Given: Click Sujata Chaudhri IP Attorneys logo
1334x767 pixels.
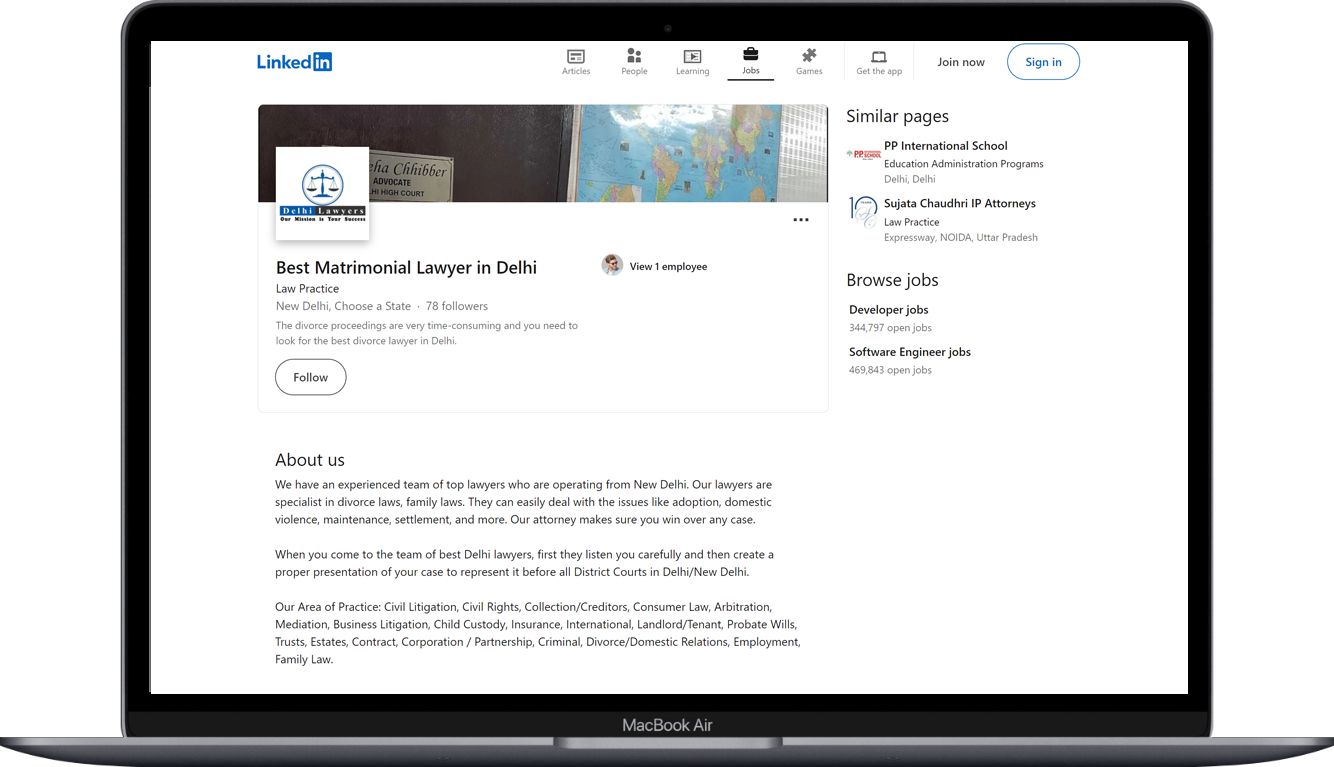Looking at the screenshot, I should [862, 211].
